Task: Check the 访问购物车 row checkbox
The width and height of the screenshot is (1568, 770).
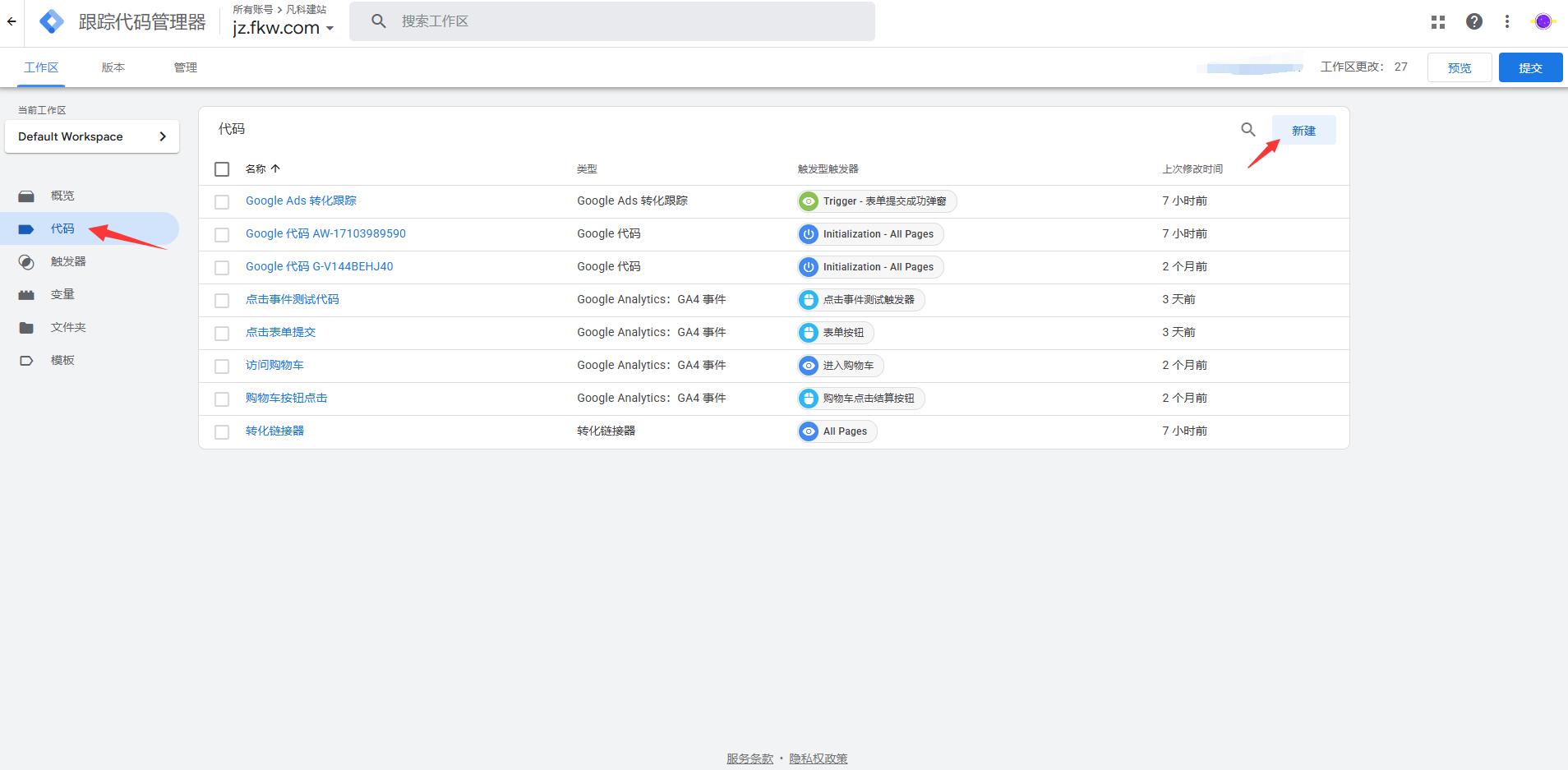Action: coord(222,367)
